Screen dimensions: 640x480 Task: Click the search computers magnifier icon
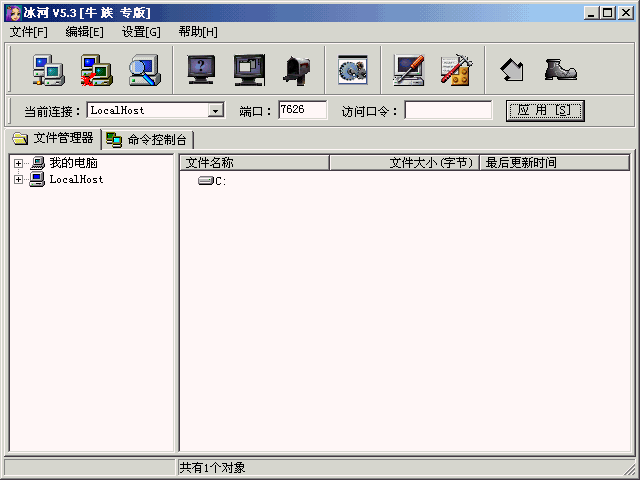click(145, 69)
